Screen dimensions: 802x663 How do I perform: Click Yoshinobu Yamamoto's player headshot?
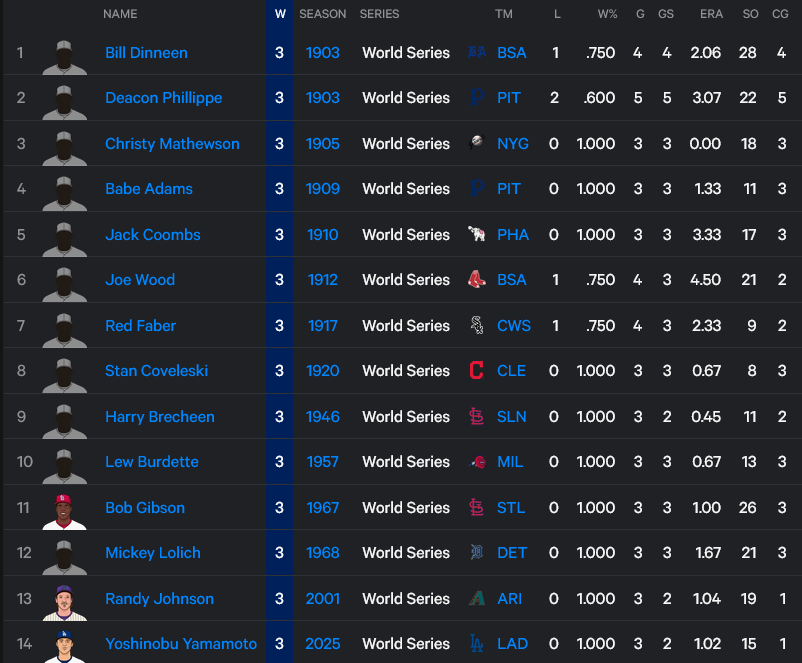(x=64, y=647)
